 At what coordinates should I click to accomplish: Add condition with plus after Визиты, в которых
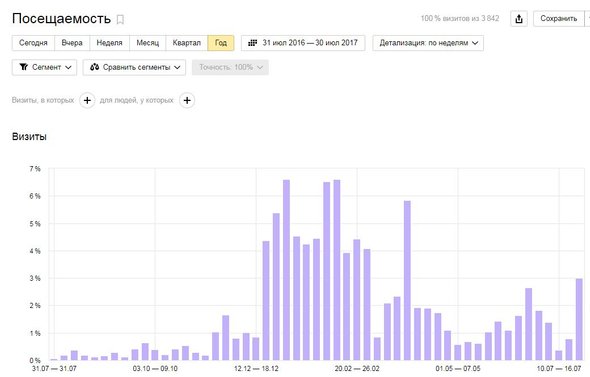pyautogui.click(x=87, y=100)
